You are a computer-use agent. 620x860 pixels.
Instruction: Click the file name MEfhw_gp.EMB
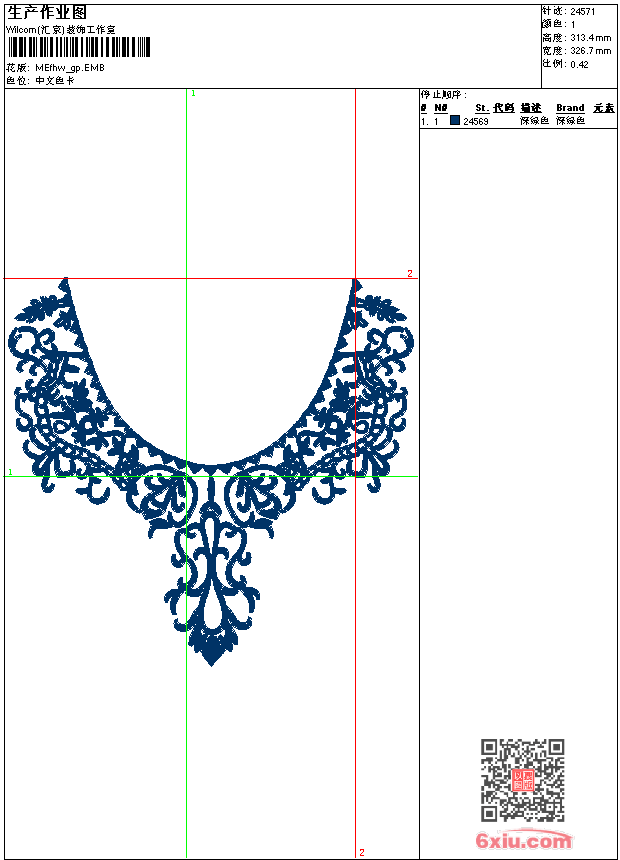click(70, 68)
